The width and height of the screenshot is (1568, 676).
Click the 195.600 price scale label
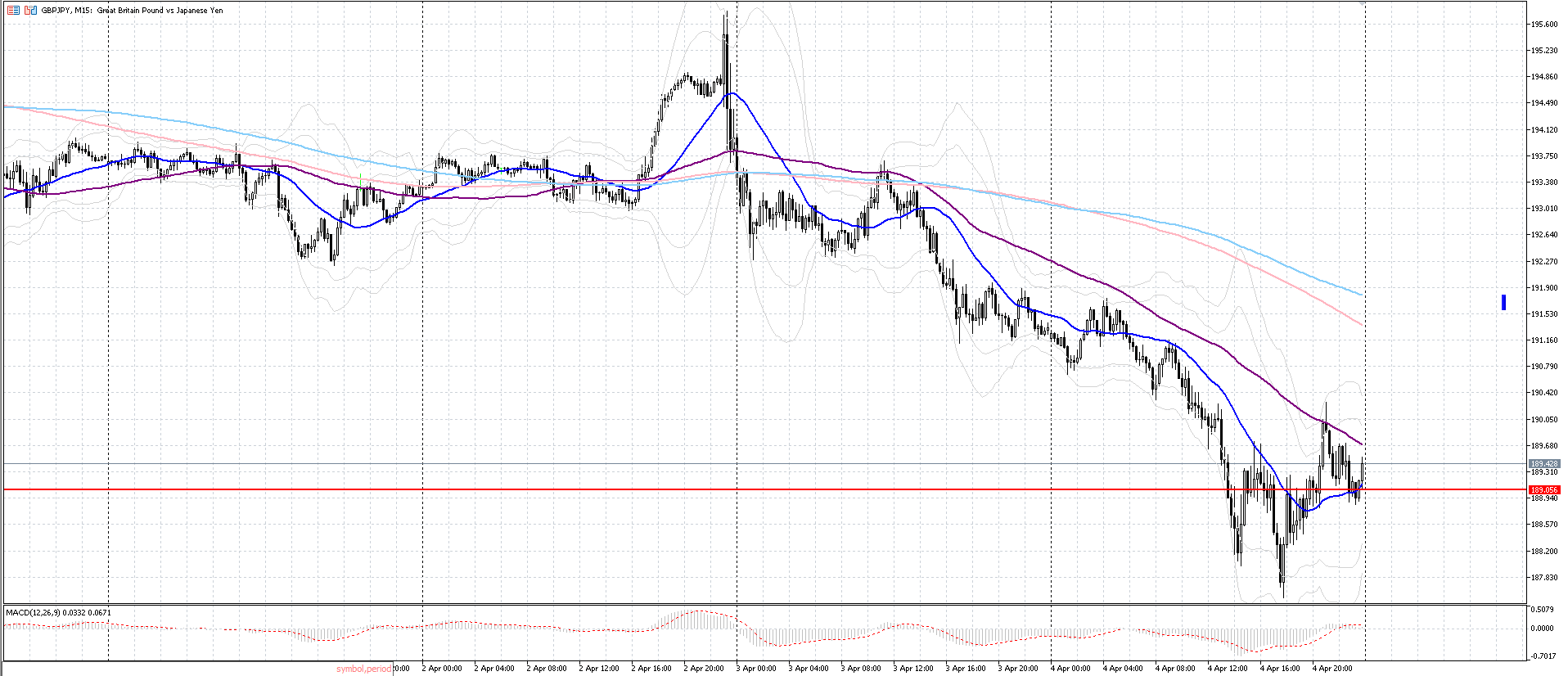1543,25
